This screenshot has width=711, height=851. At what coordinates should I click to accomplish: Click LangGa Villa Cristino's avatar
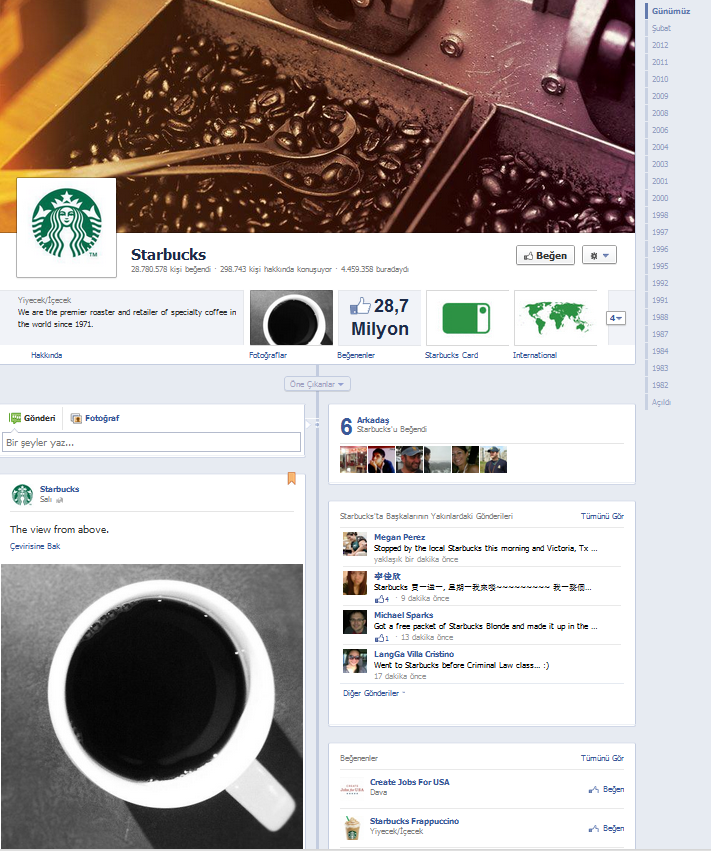[355, 661]
